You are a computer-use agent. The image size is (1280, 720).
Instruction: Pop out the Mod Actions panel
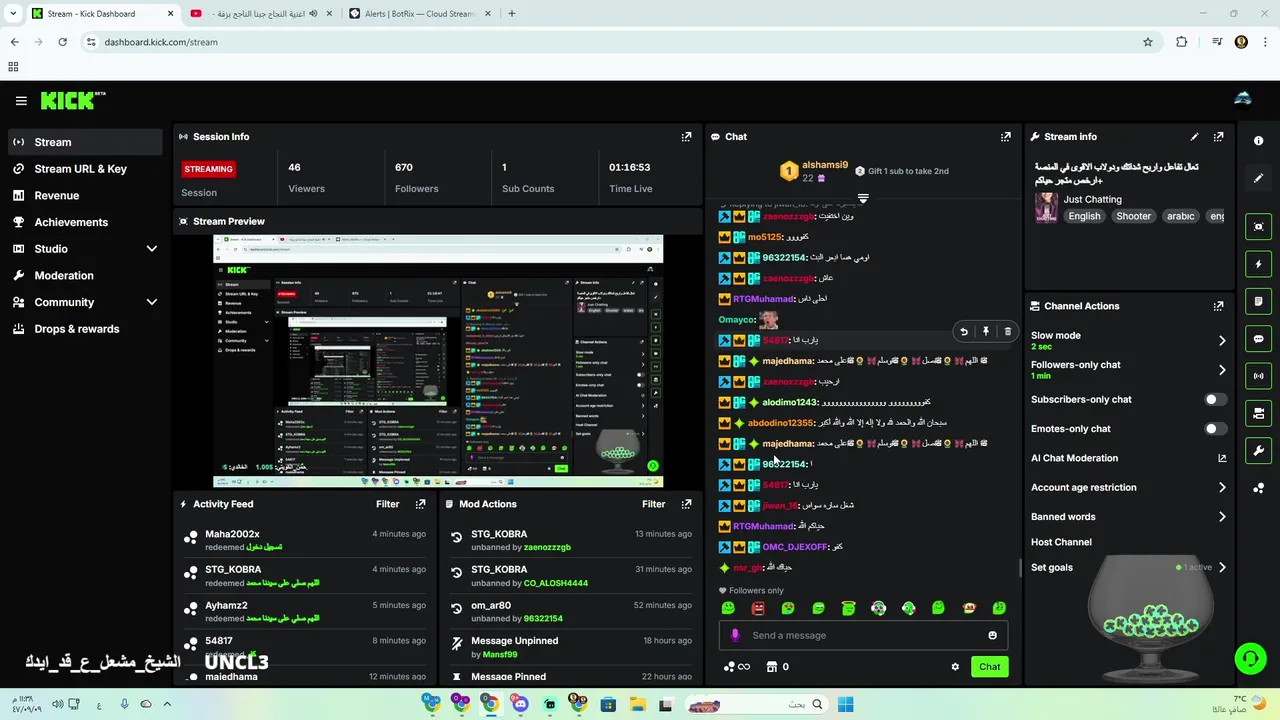click(x=686, y=504)
